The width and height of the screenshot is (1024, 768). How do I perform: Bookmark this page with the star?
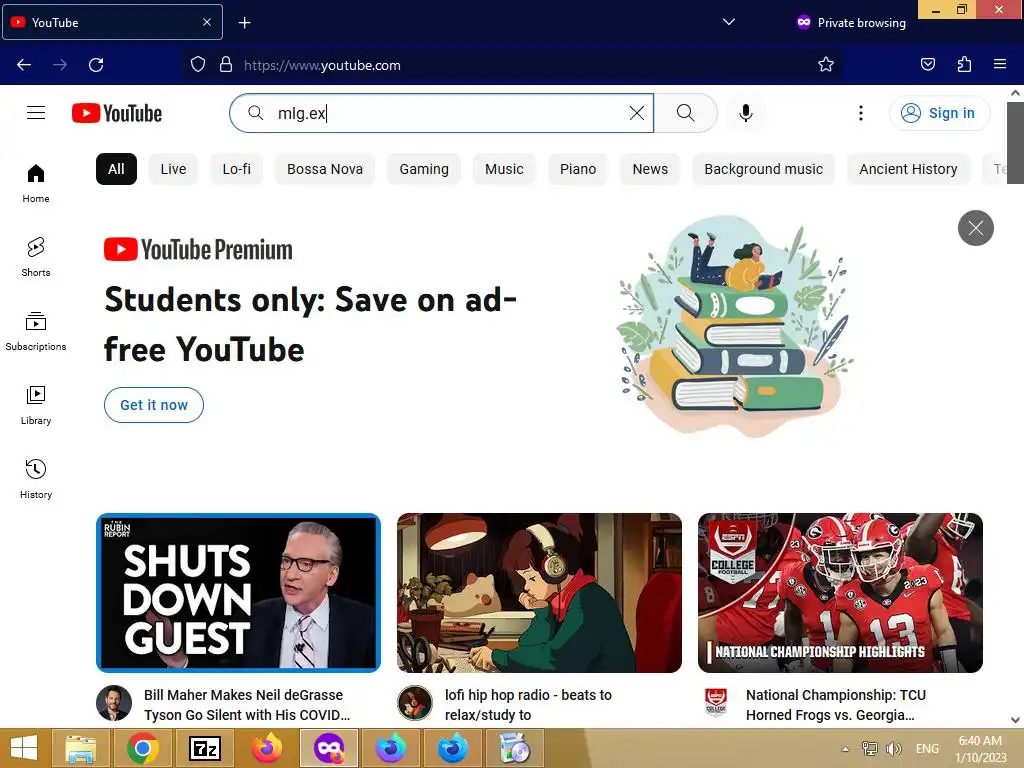825,65
